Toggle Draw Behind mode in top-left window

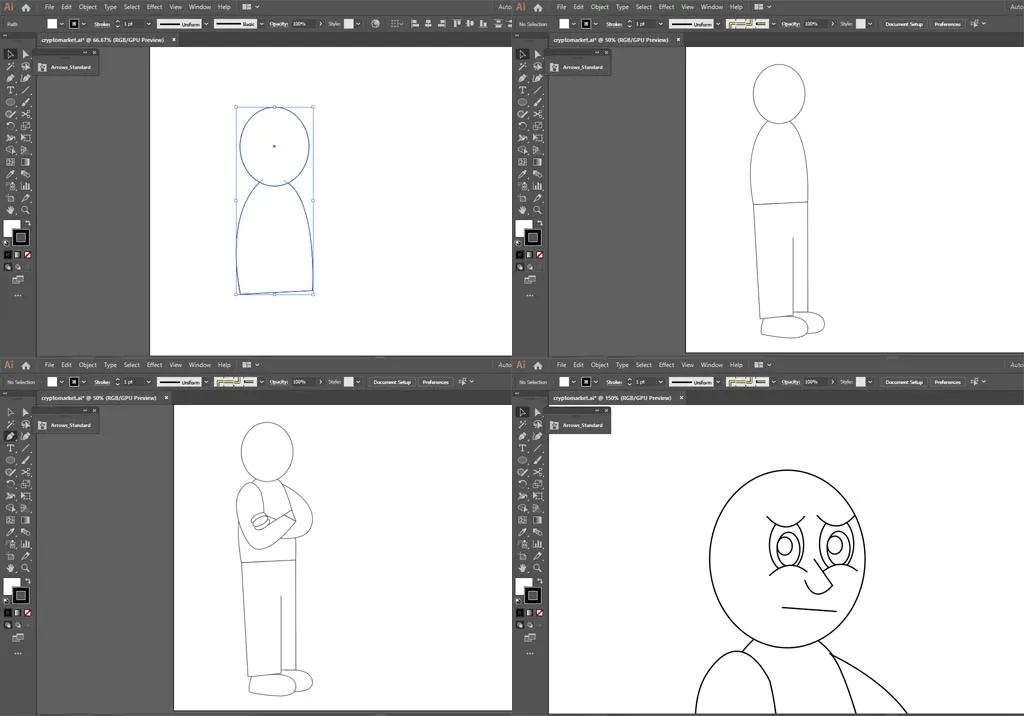[18, 267]
